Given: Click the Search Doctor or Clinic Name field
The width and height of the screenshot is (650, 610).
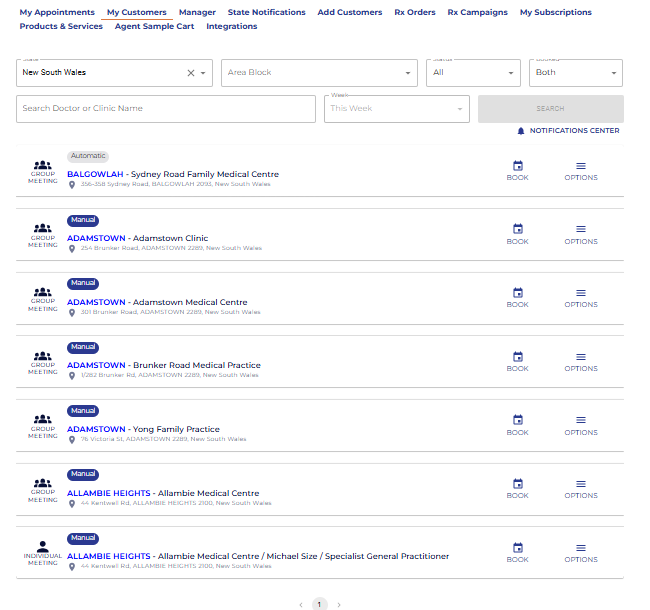Looking at the screenshot, I should point(165,108).
